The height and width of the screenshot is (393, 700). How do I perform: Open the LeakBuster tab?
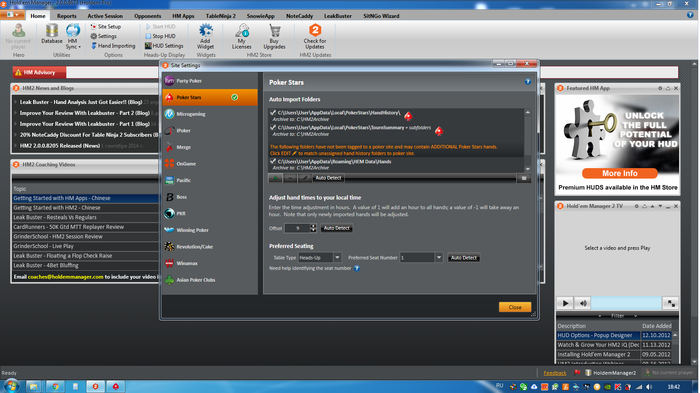338,16
